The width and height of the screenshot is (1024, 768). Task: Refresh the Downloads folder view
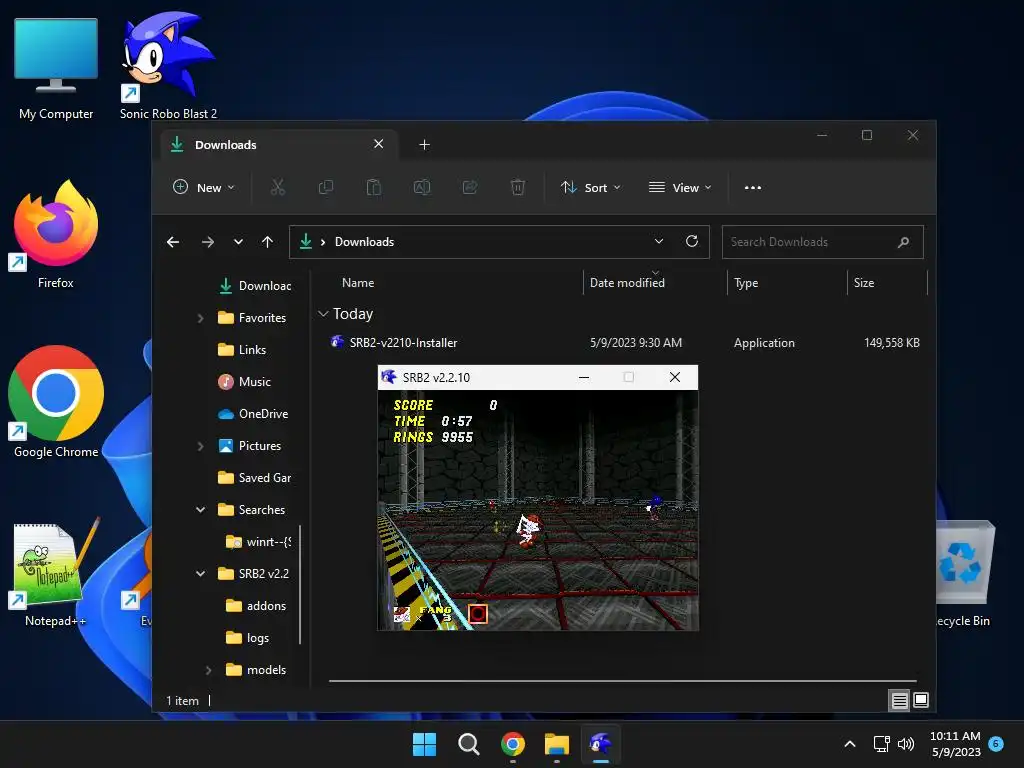pos(692,241)
